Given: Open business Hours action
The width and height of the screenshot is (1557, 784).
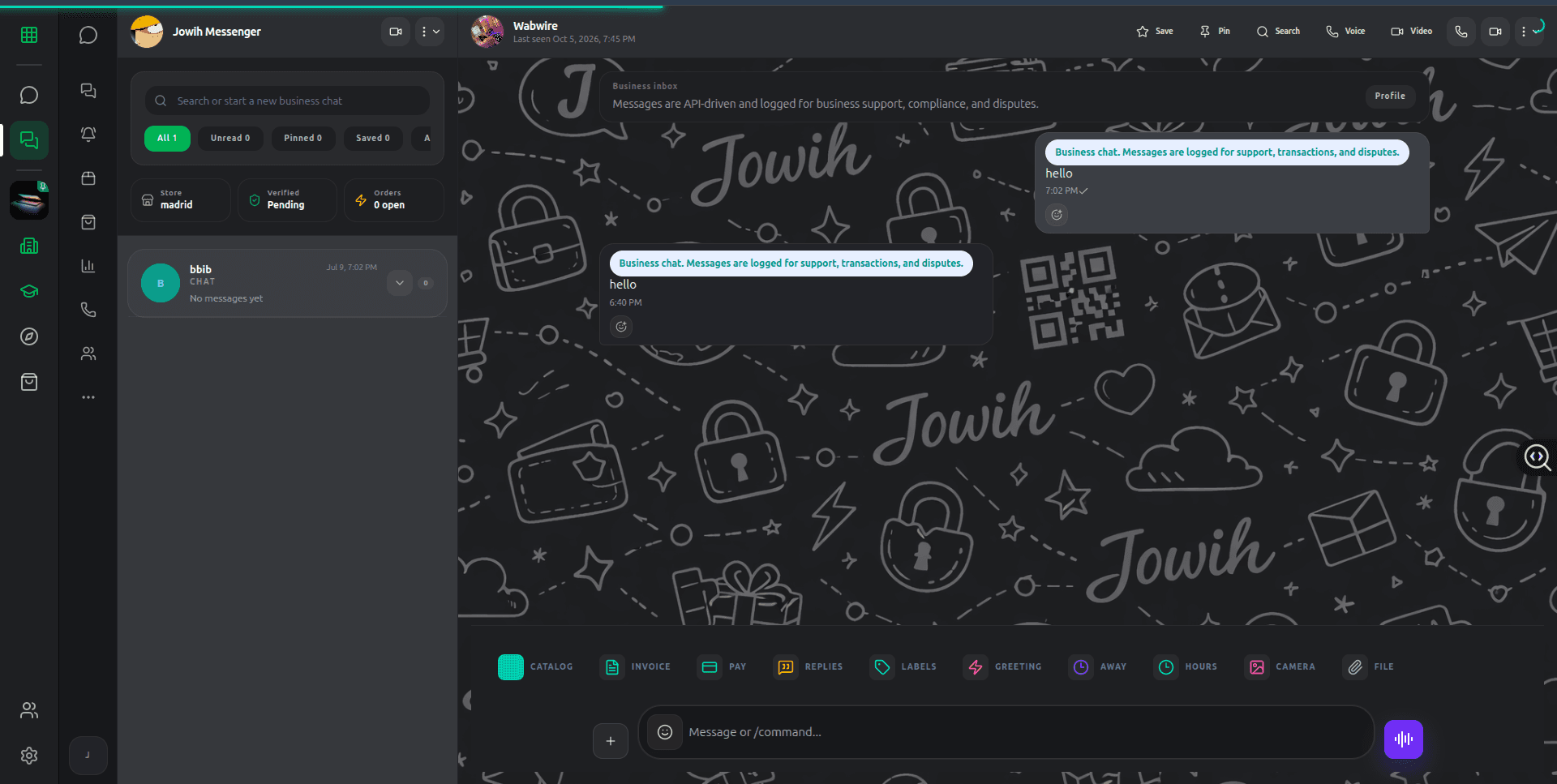Looking at the screenshot, I should tap(1185, 666).
